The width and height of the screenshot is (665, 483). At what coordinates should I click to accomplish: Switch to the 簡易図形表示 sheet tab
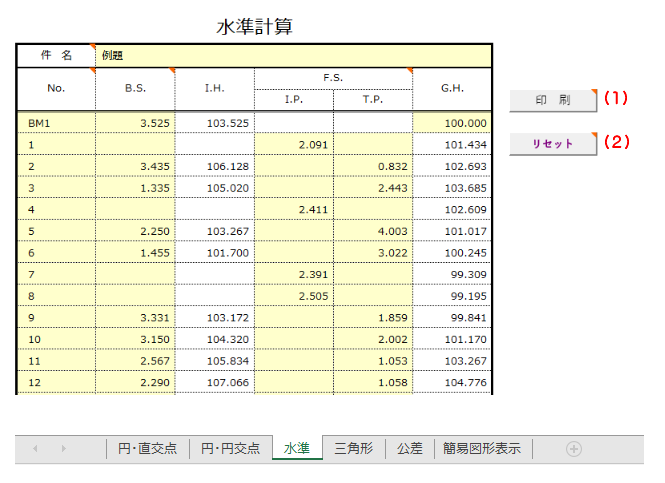pos(483,448)
